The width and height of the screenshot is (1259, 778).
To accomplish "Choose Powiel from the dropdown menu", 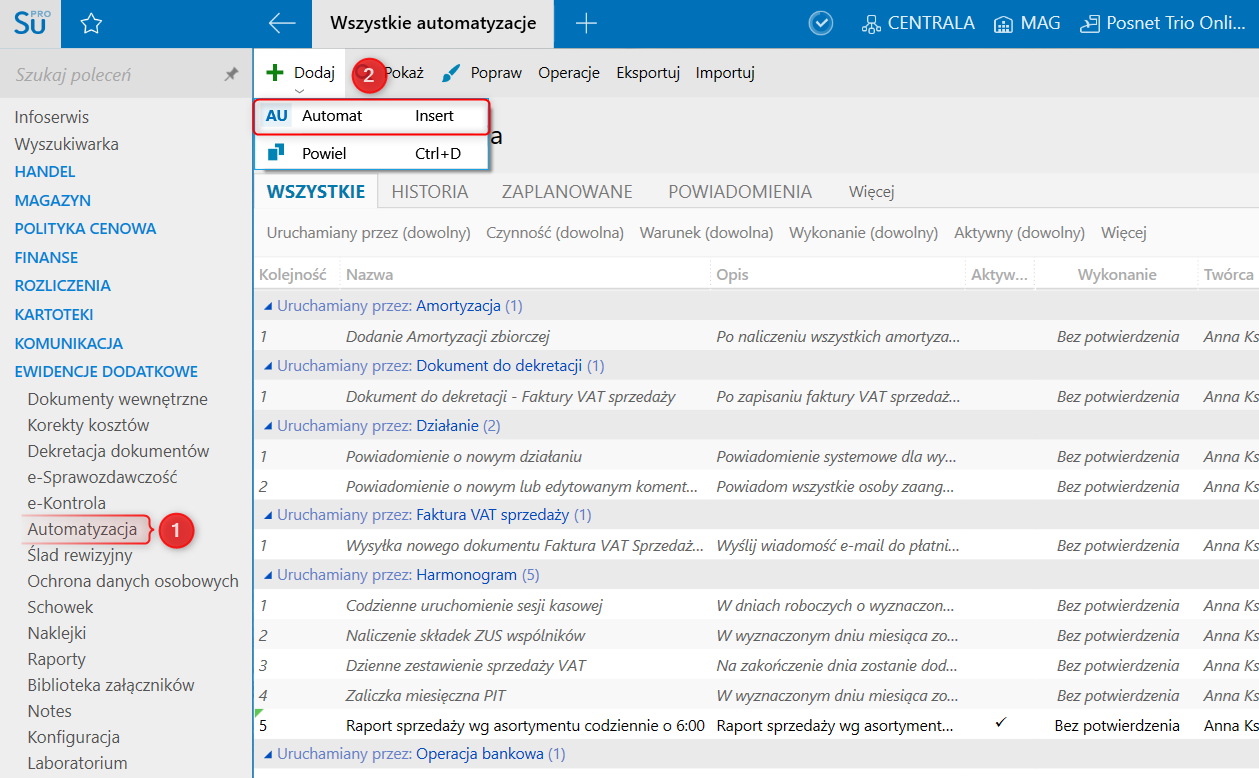I will pyautogui.click(x=371, y=153).
